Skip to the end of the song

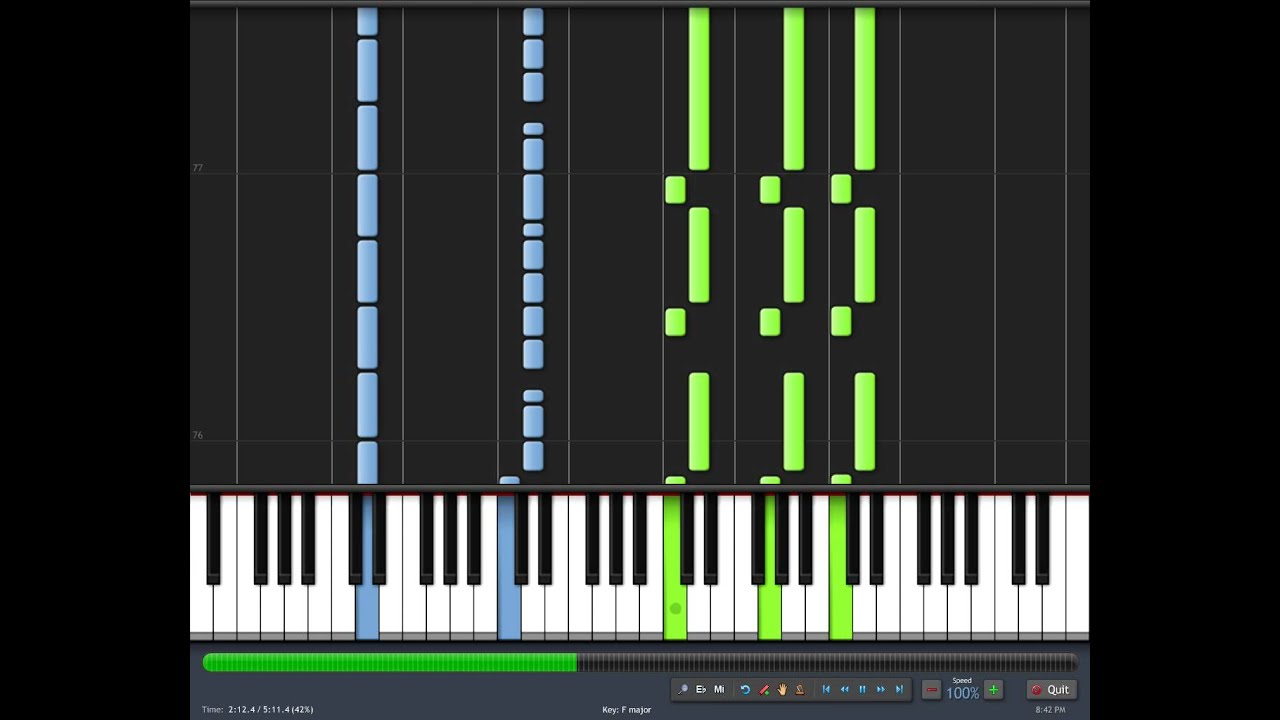pyautogui.click(x=899, y=689)
